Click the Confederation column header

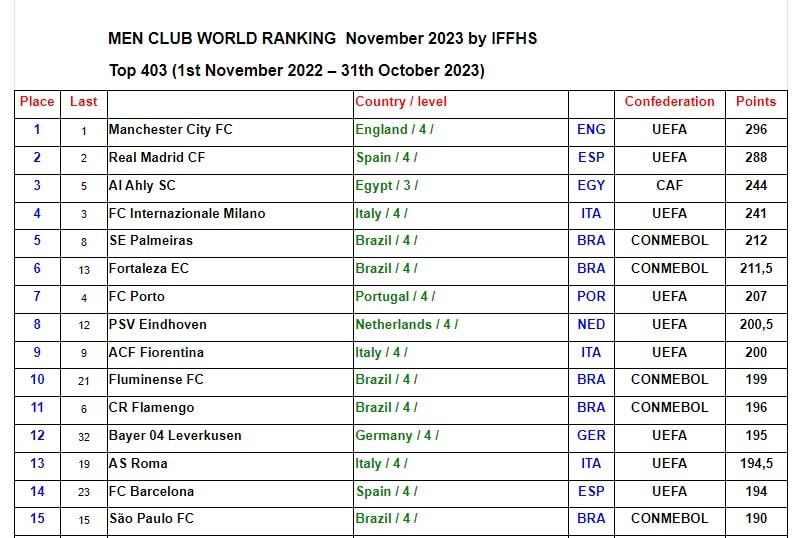[669, 102]
